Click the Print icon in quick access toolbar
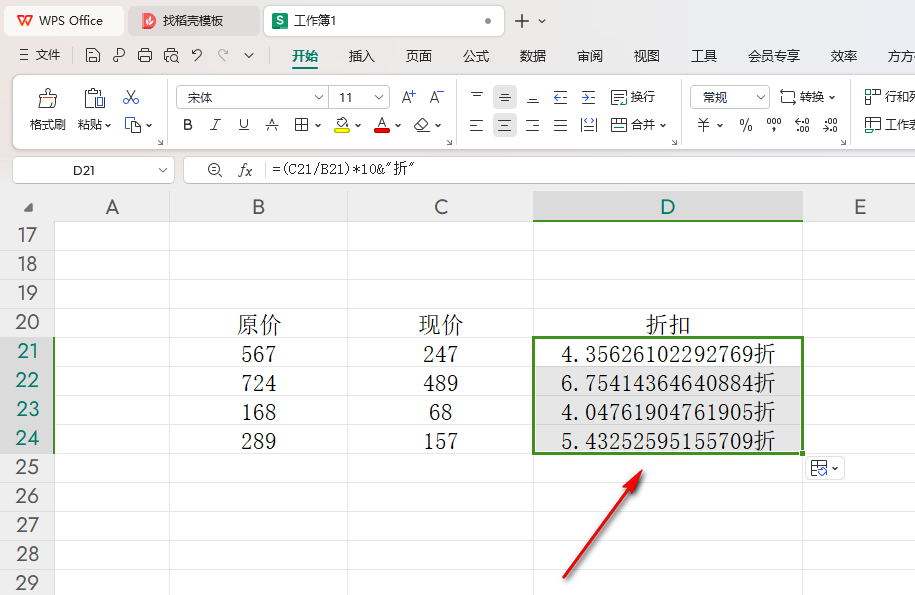 [145, 55]
